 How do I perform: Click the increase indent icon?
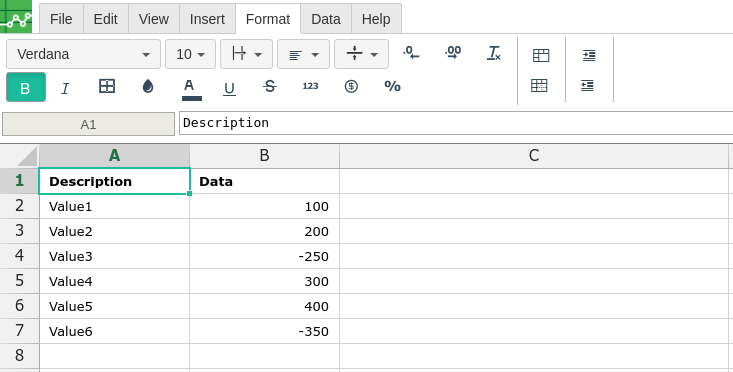tap(589, 55)
